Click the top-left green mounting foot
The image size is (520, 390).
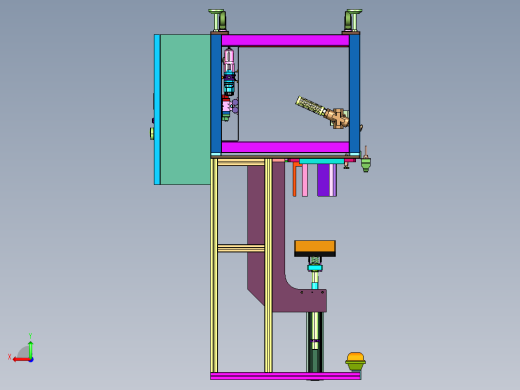pyautogui.click(x=219, y=20)
